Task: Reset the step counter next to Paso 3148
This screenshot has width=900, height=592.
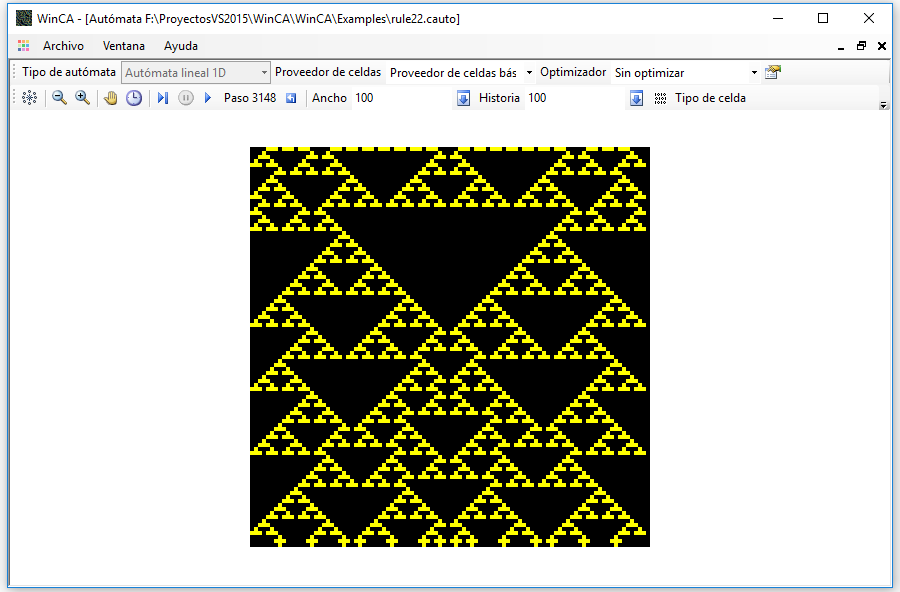Action: point(292,98)
